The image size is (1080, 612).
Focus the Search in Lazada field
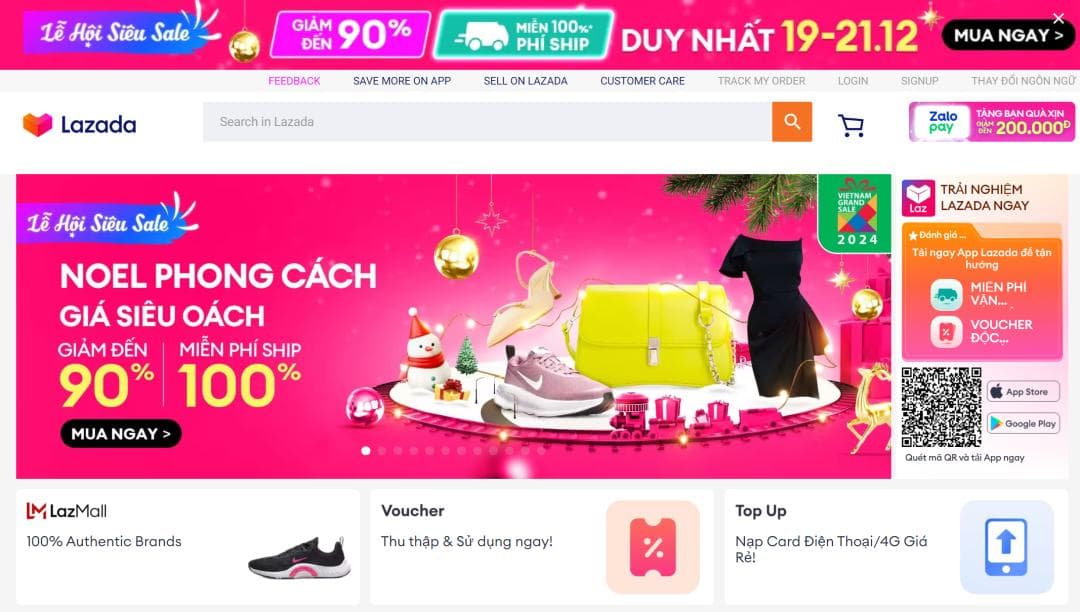click(487, 122)
